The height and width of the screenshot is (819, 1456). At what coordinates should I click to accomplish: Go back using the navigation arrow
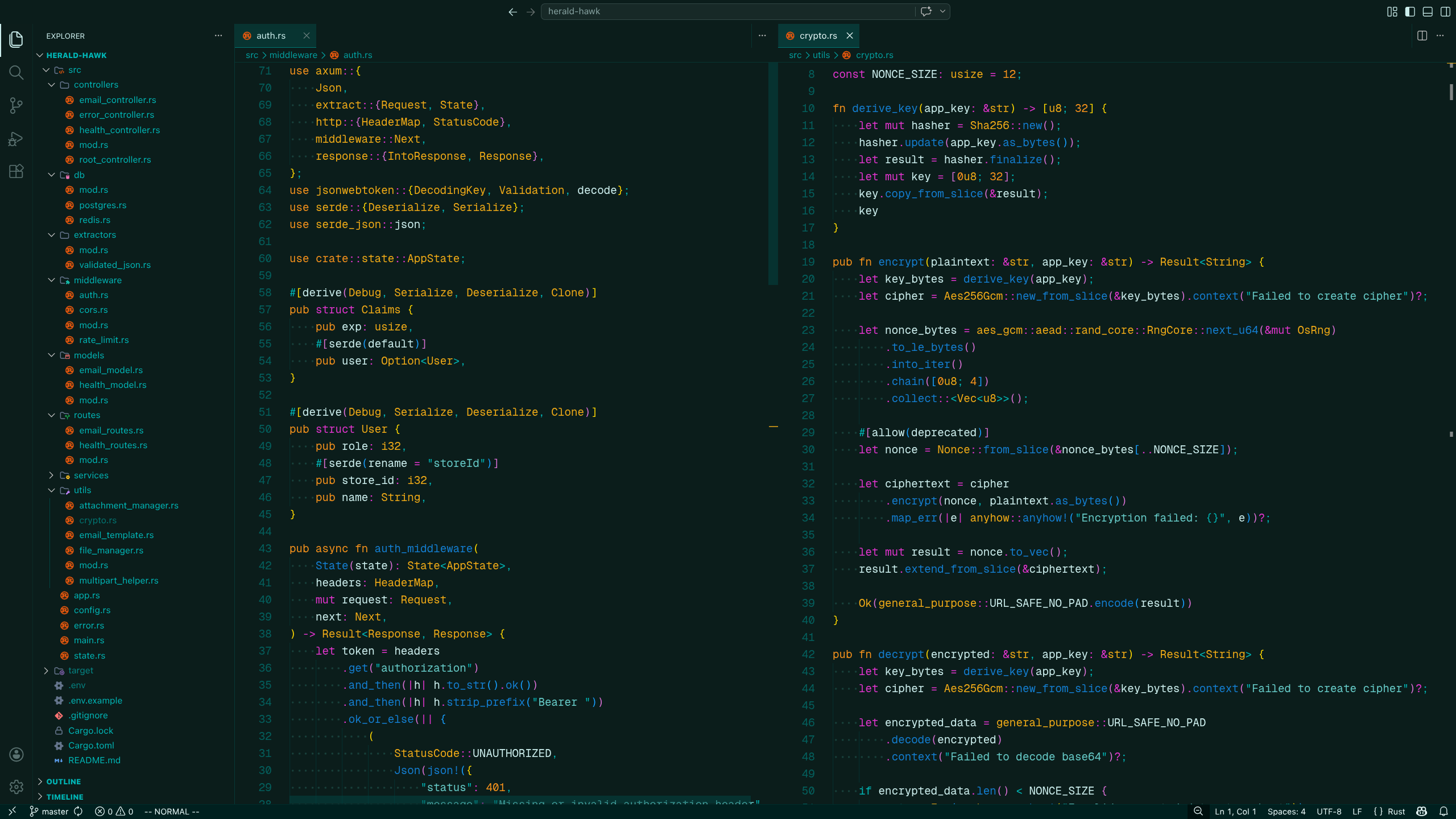[512, 11]
